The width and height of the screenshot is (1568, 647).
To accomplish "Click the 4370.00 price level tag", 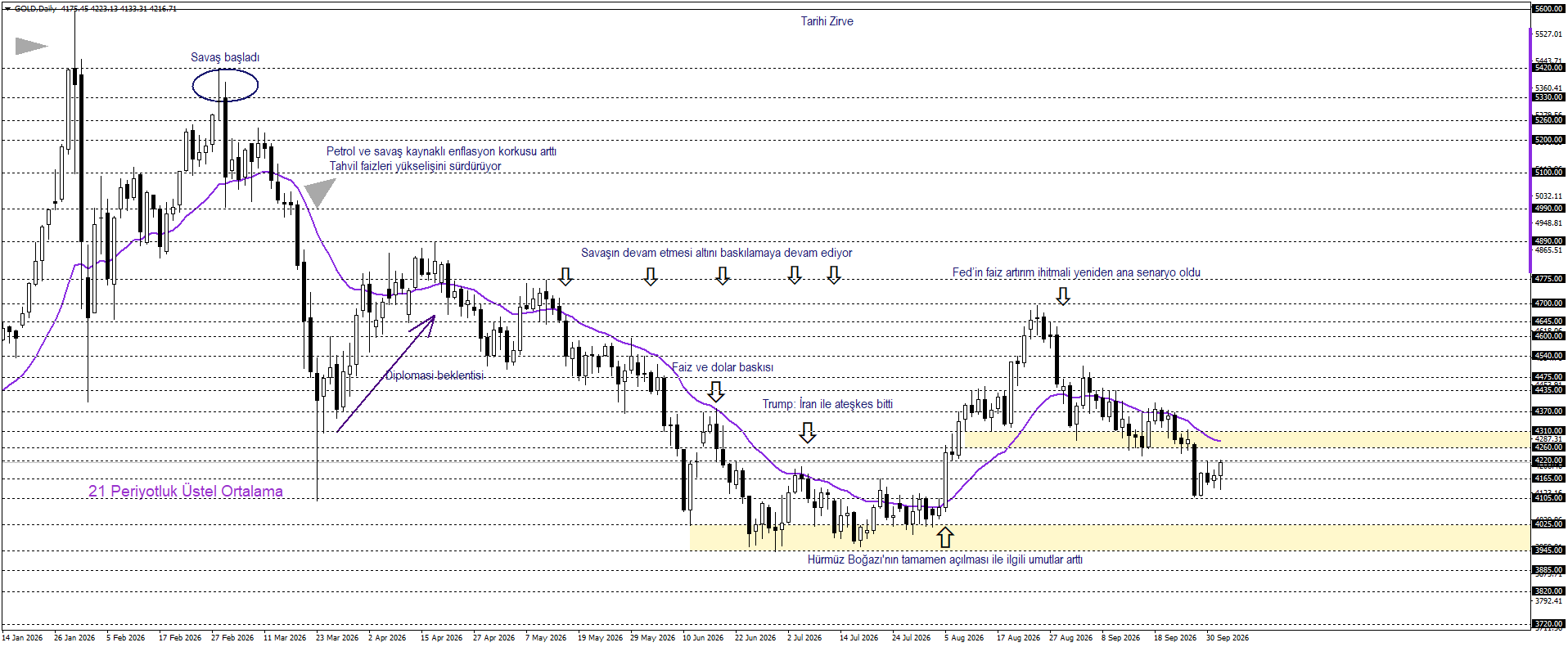I will tap(1548, 411).
